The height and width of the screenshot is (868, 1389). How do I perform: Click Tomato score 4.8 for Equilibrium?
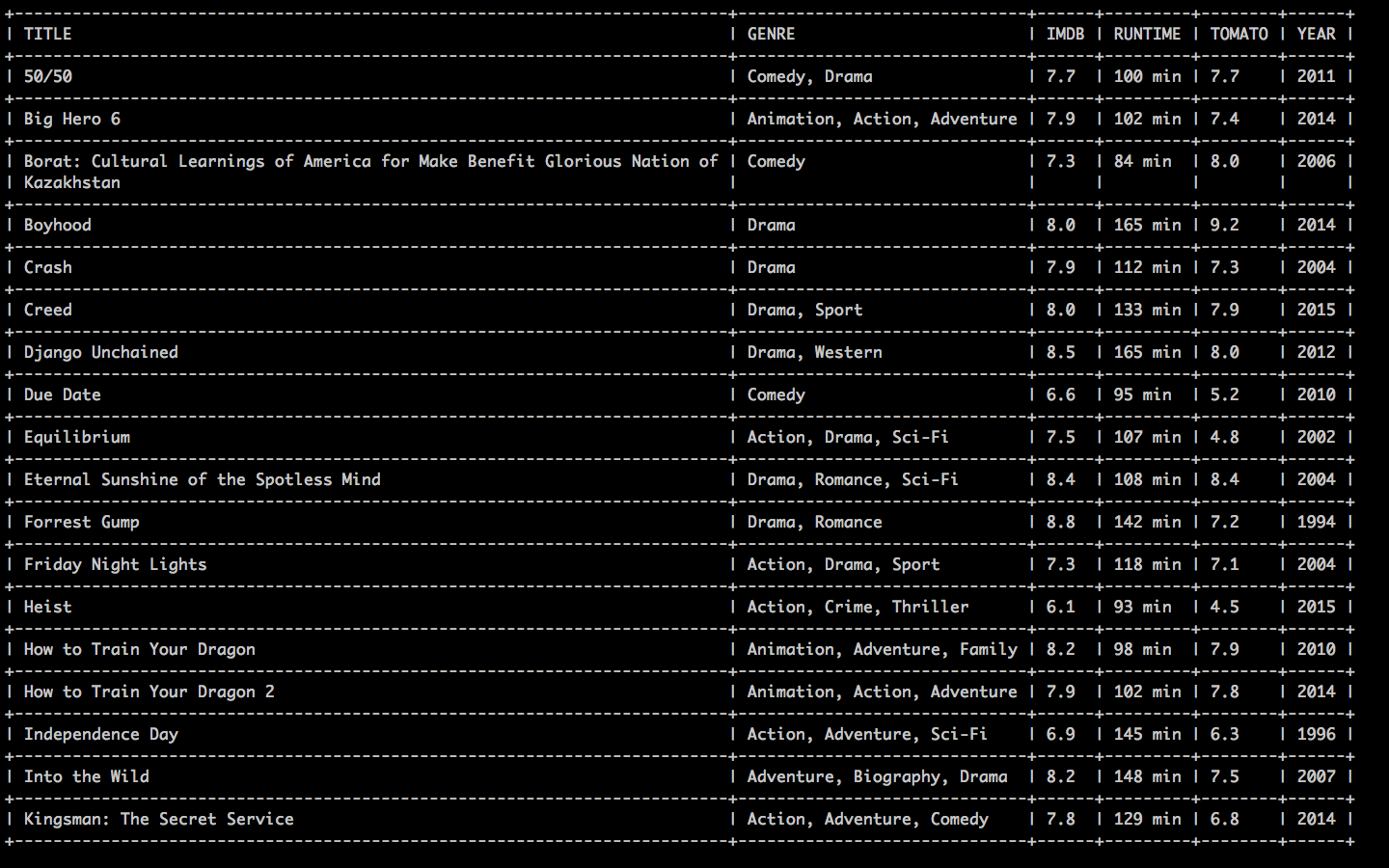1225,437
